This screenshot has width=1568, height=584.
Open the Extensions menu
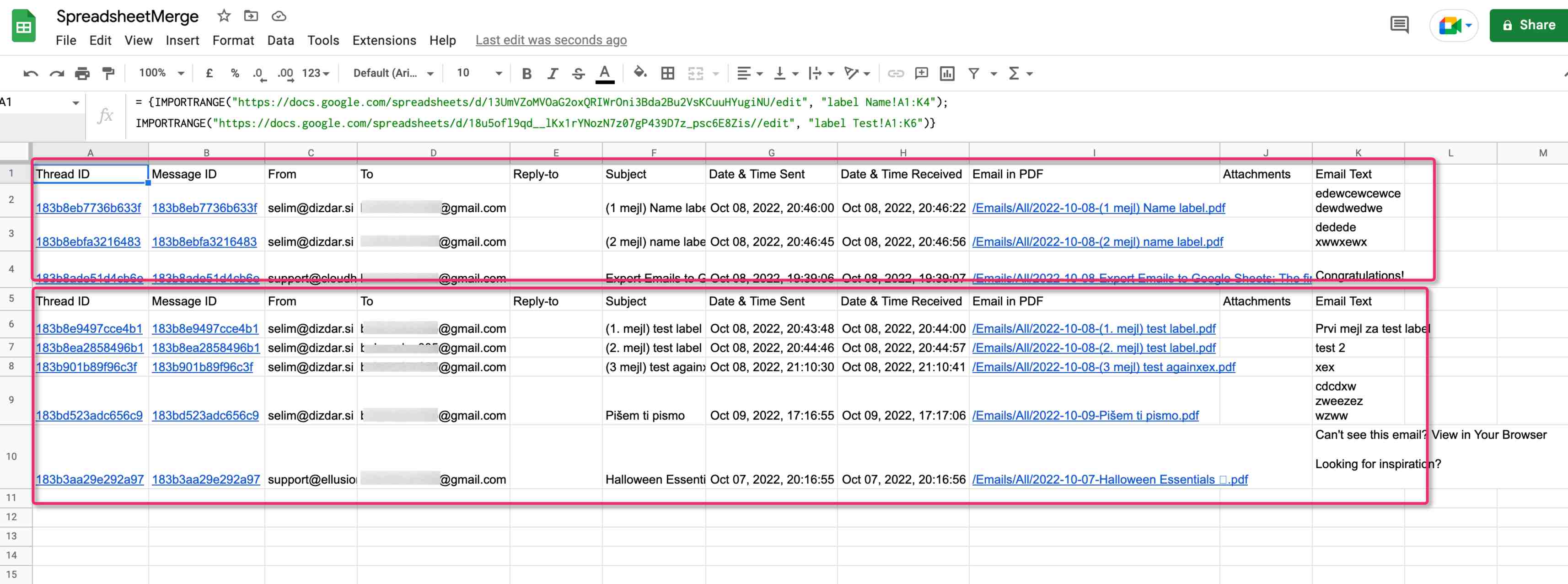(384, 40)
